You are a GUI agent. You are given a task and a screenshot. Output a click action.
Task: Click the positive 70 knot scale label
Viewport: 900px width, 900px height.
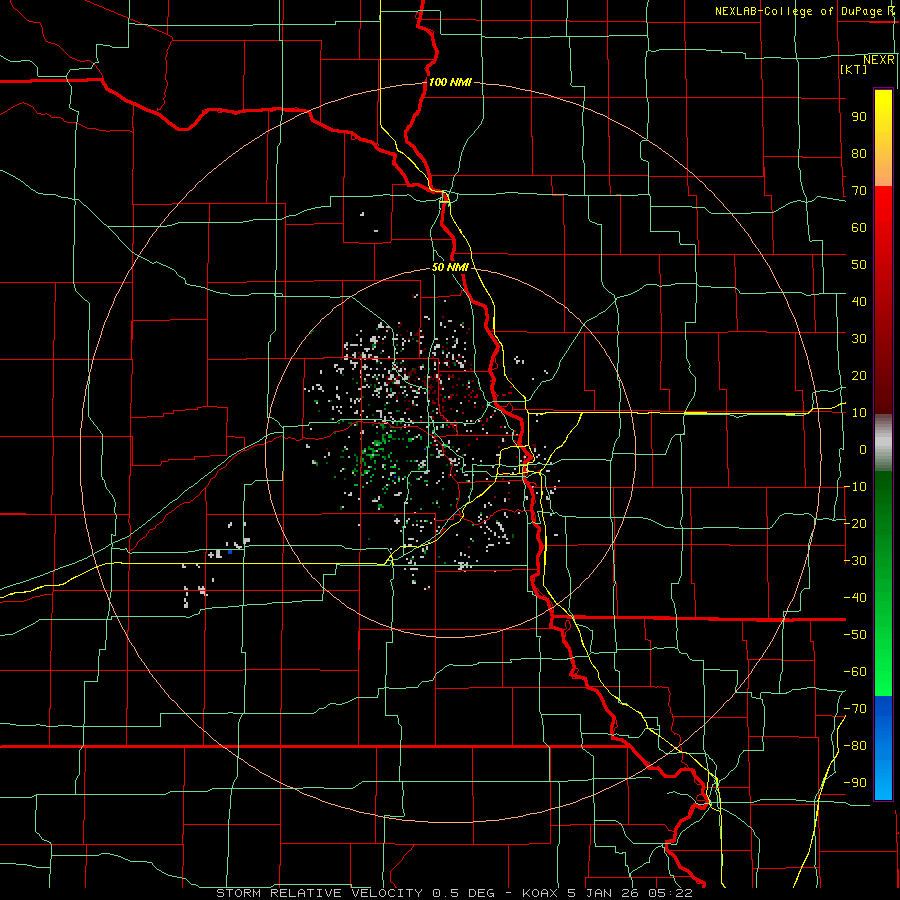click(859, 191)
